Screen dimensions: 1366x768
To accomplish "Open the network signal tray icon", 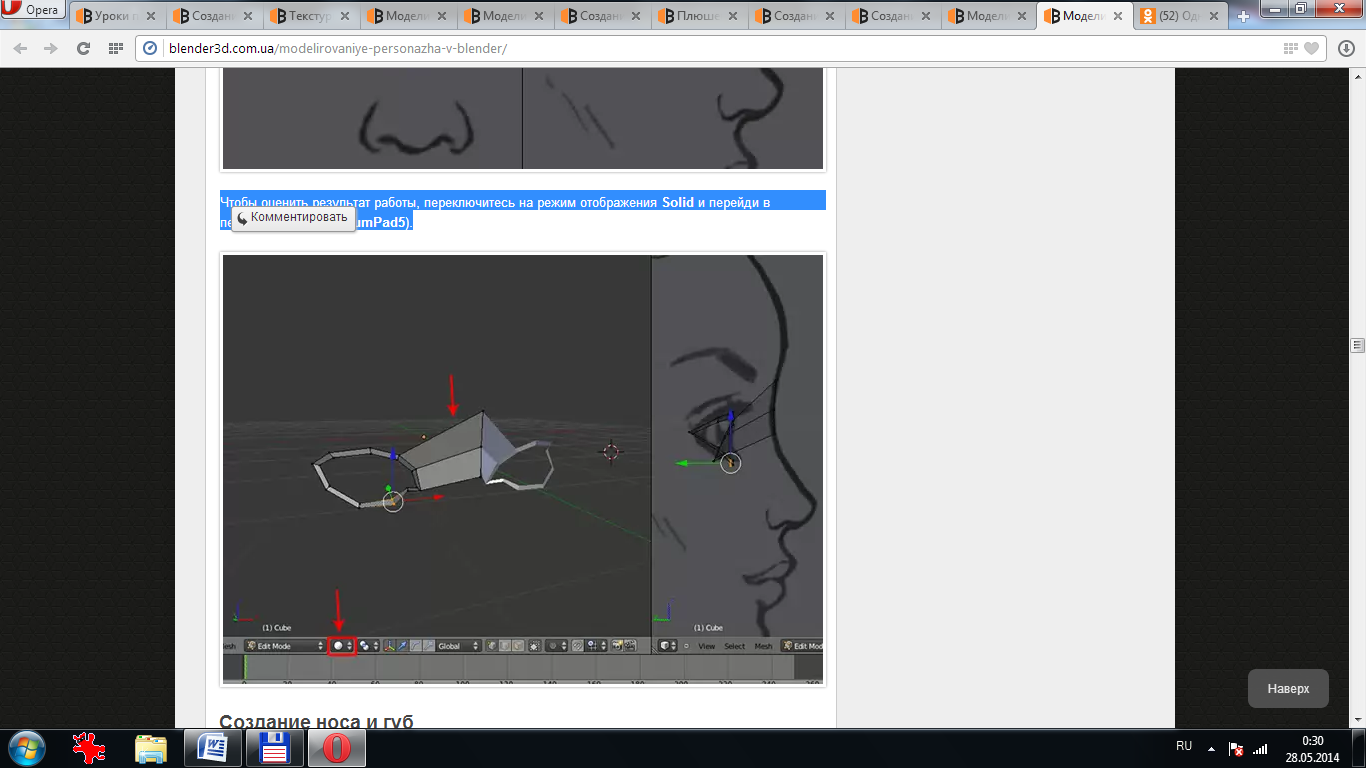I will pos(1260,748).
